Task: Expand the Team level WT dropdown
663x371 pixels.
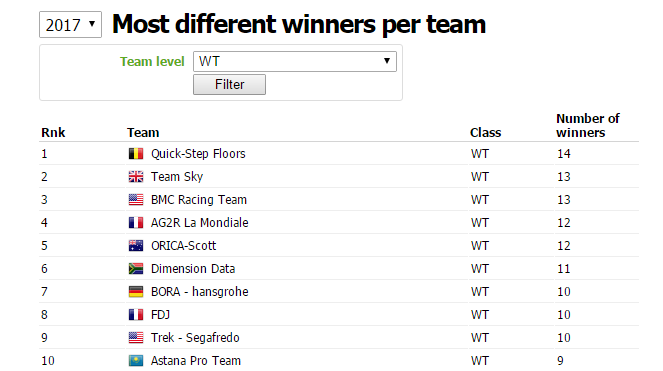Action: (295, 61)
